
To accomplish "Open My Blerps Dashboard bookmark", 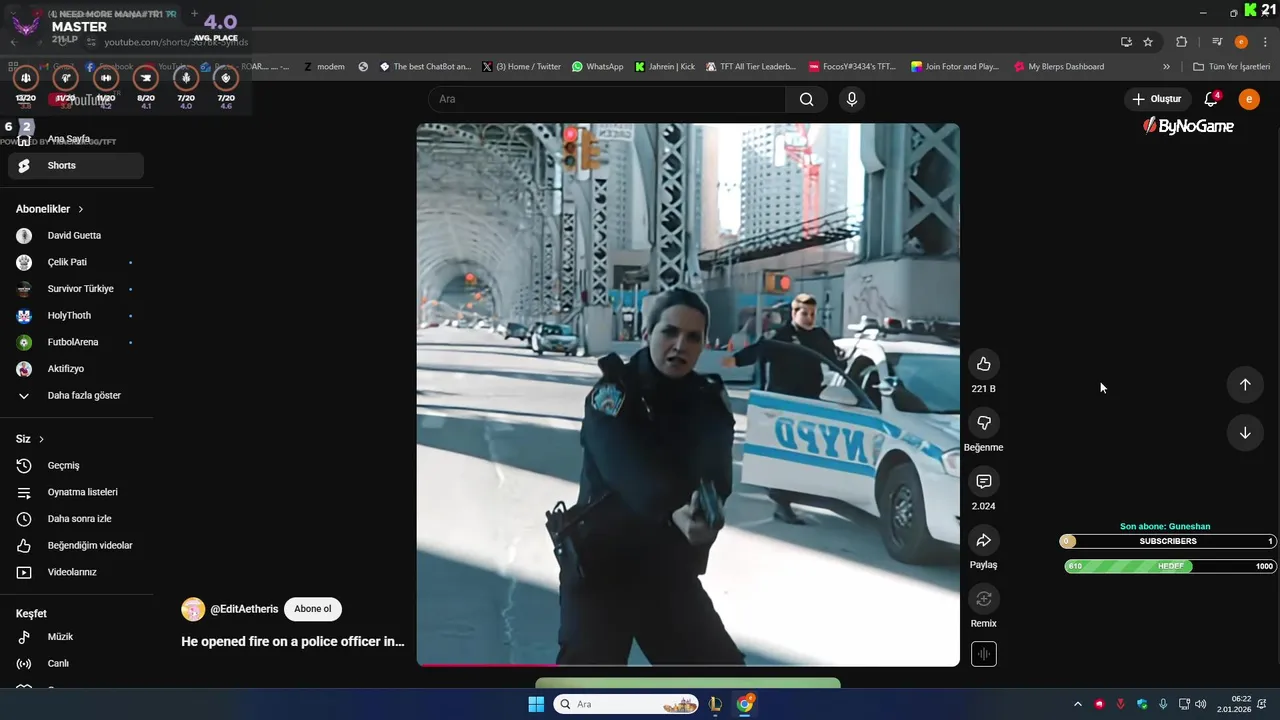I will coord(1059,67).
